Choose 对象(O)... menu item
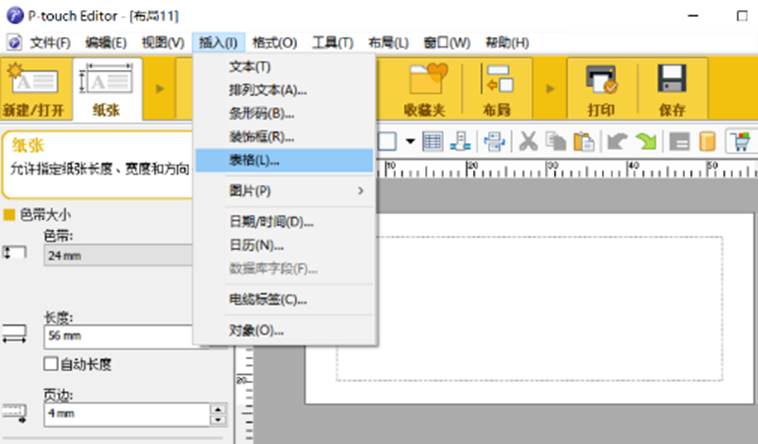The width and height of the screenshot is (758, 444). (284, 330)
